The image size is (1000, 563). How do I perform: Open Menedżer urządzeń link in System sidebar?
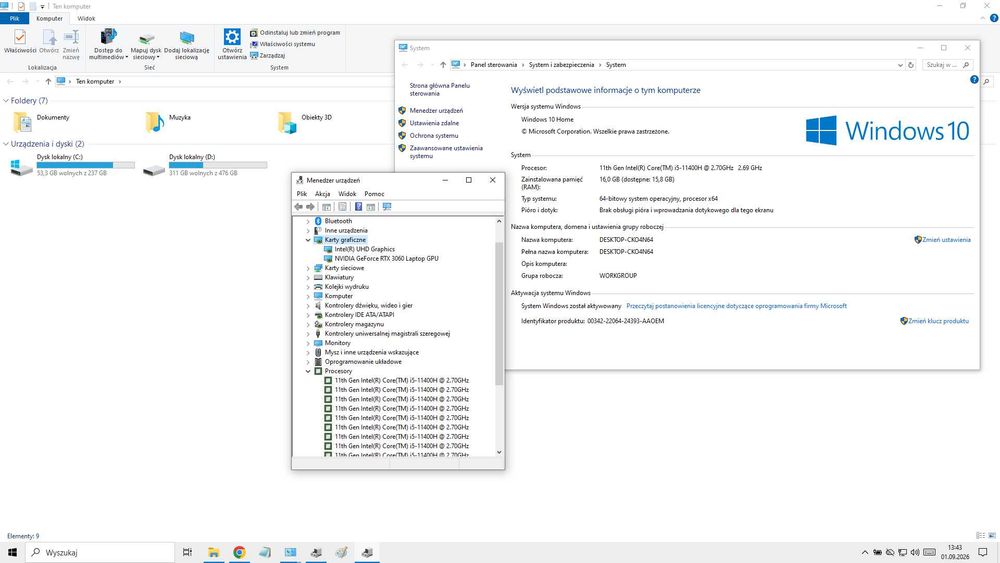[x=436, y=111]
